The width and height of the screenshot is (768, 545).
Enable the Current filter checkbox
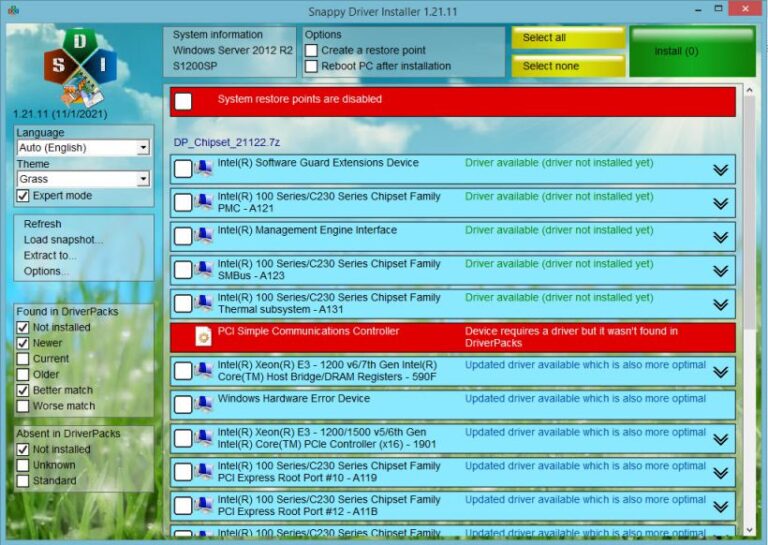23,359
